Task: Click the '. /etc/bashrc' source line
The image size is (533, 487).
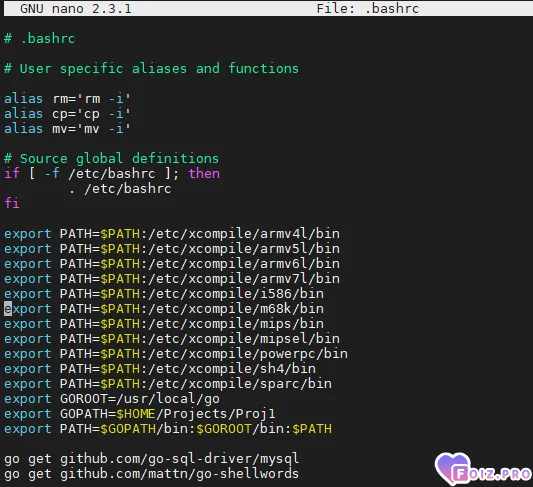Action: click(120, 189)
